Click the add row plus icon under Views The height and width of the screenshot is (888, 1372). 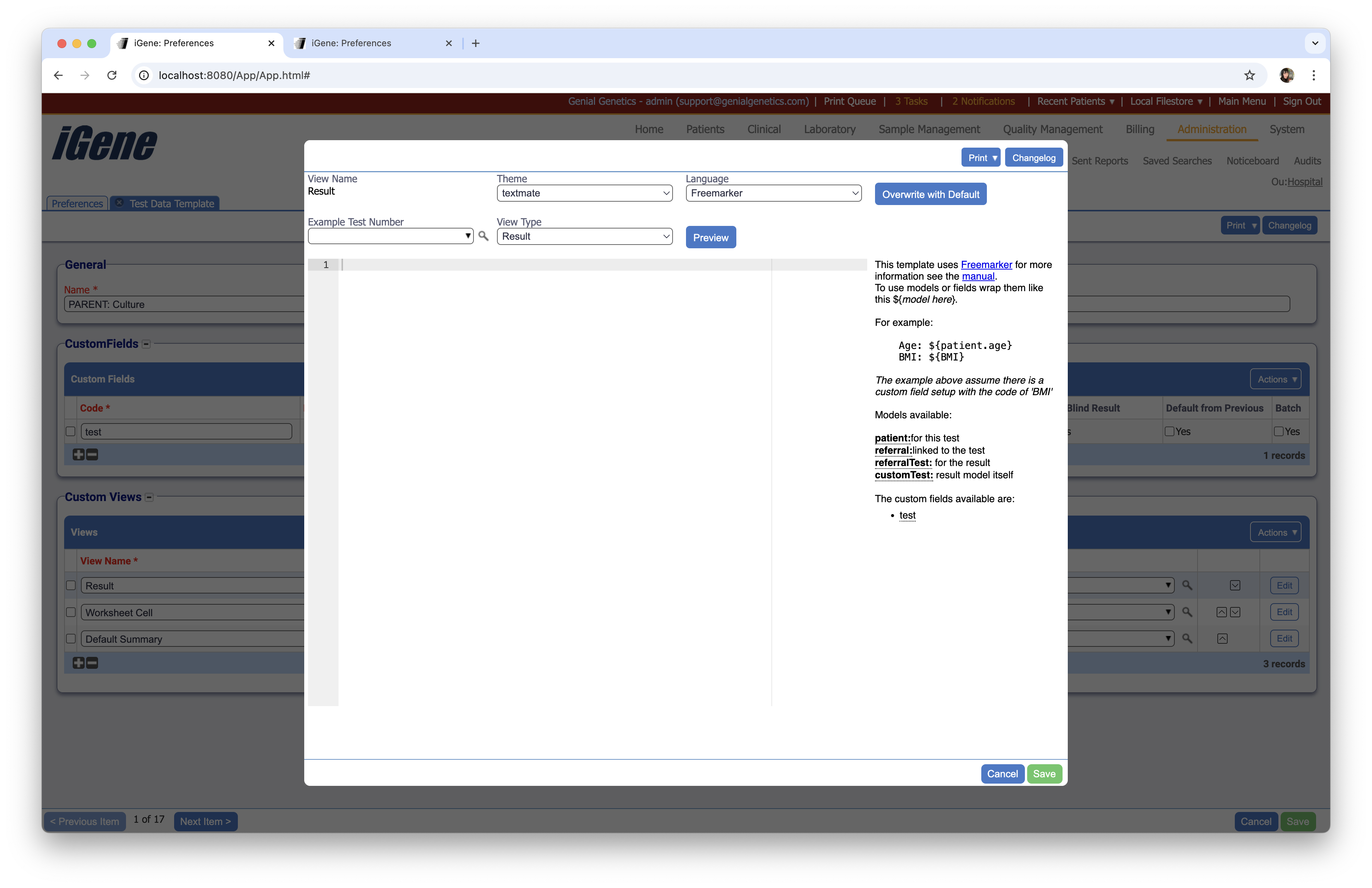click(x=78, y=663)
